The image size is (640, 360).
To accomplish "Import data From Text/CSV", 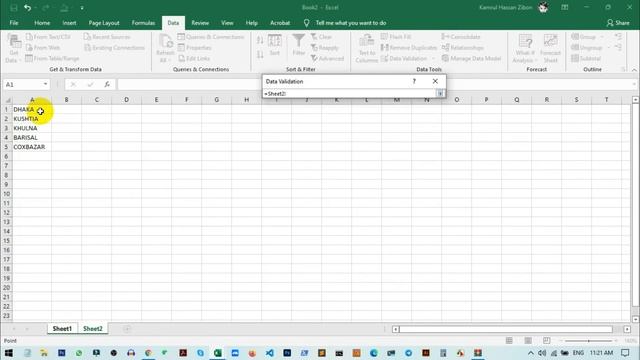I will pyautogui.click(x=49, y=37).
